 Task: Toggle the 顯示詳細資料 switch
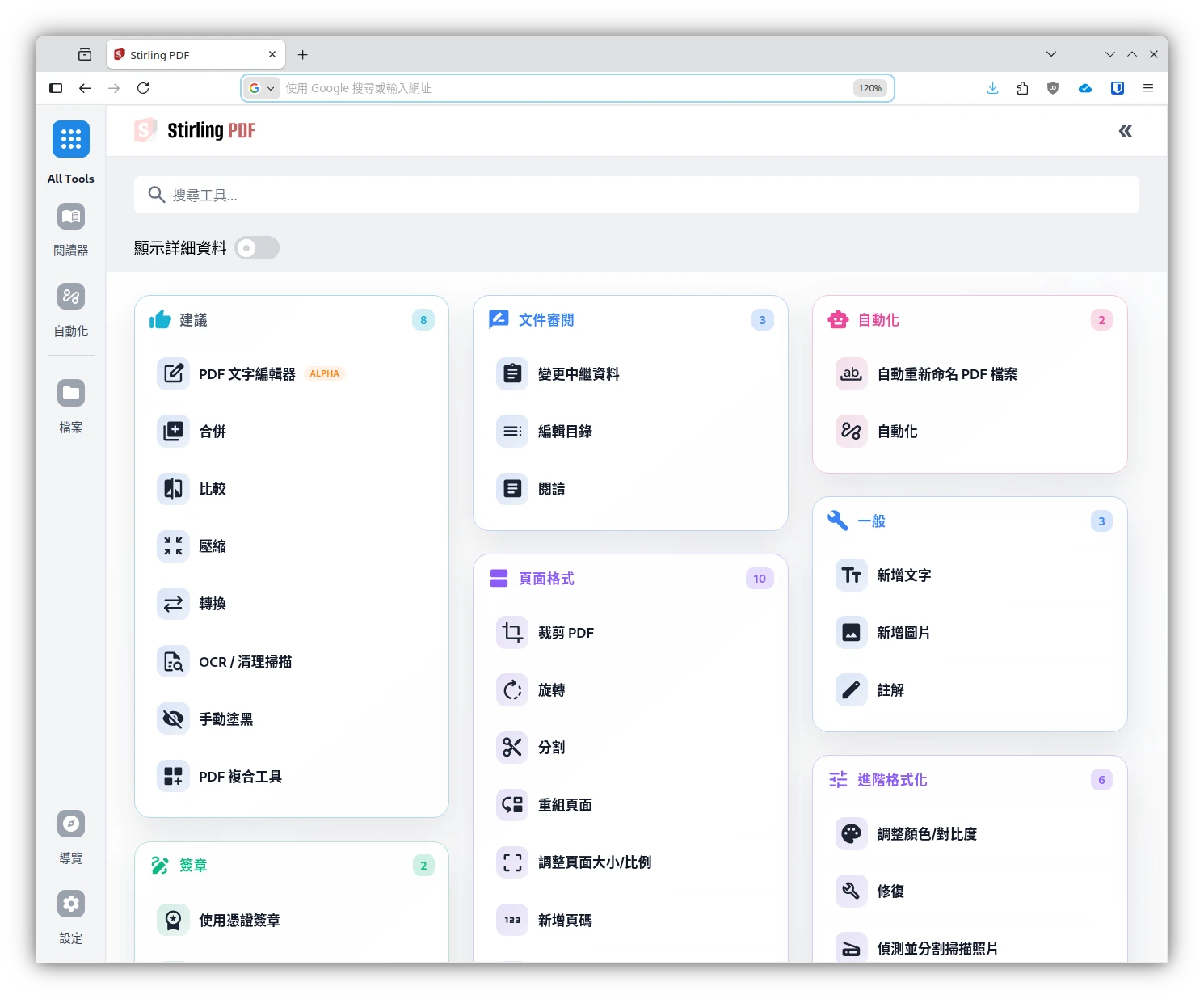coord(257,248)
